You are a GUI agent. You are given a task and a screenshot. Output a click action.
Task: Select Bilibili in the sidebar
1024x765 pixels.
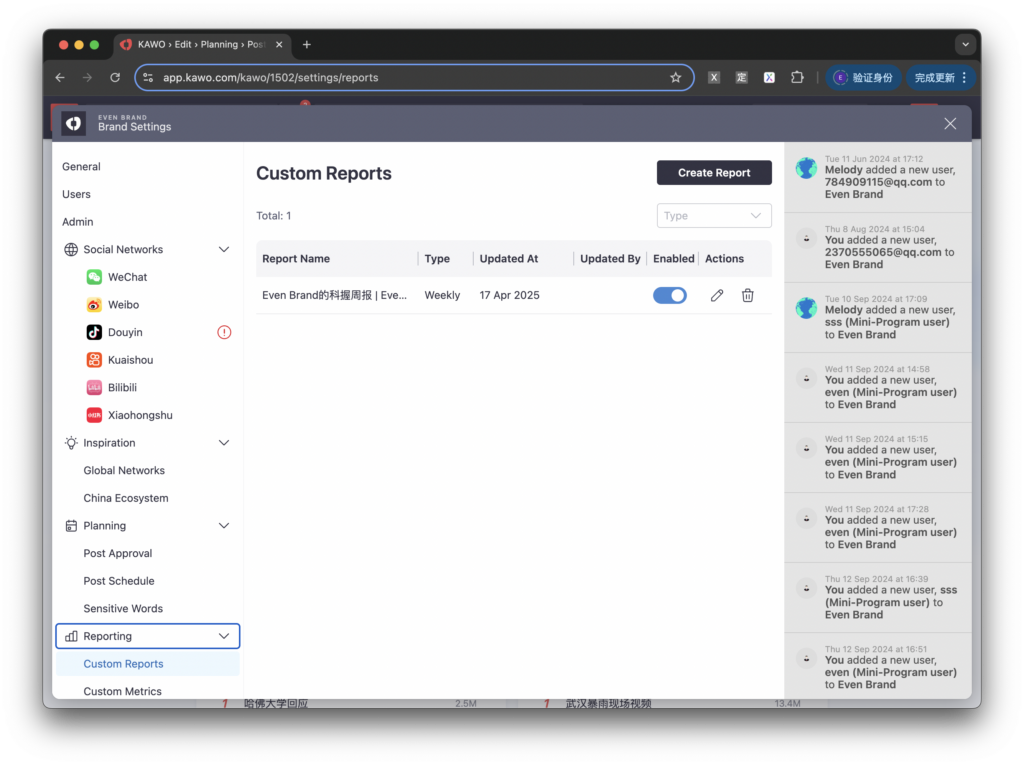(122, 387)
